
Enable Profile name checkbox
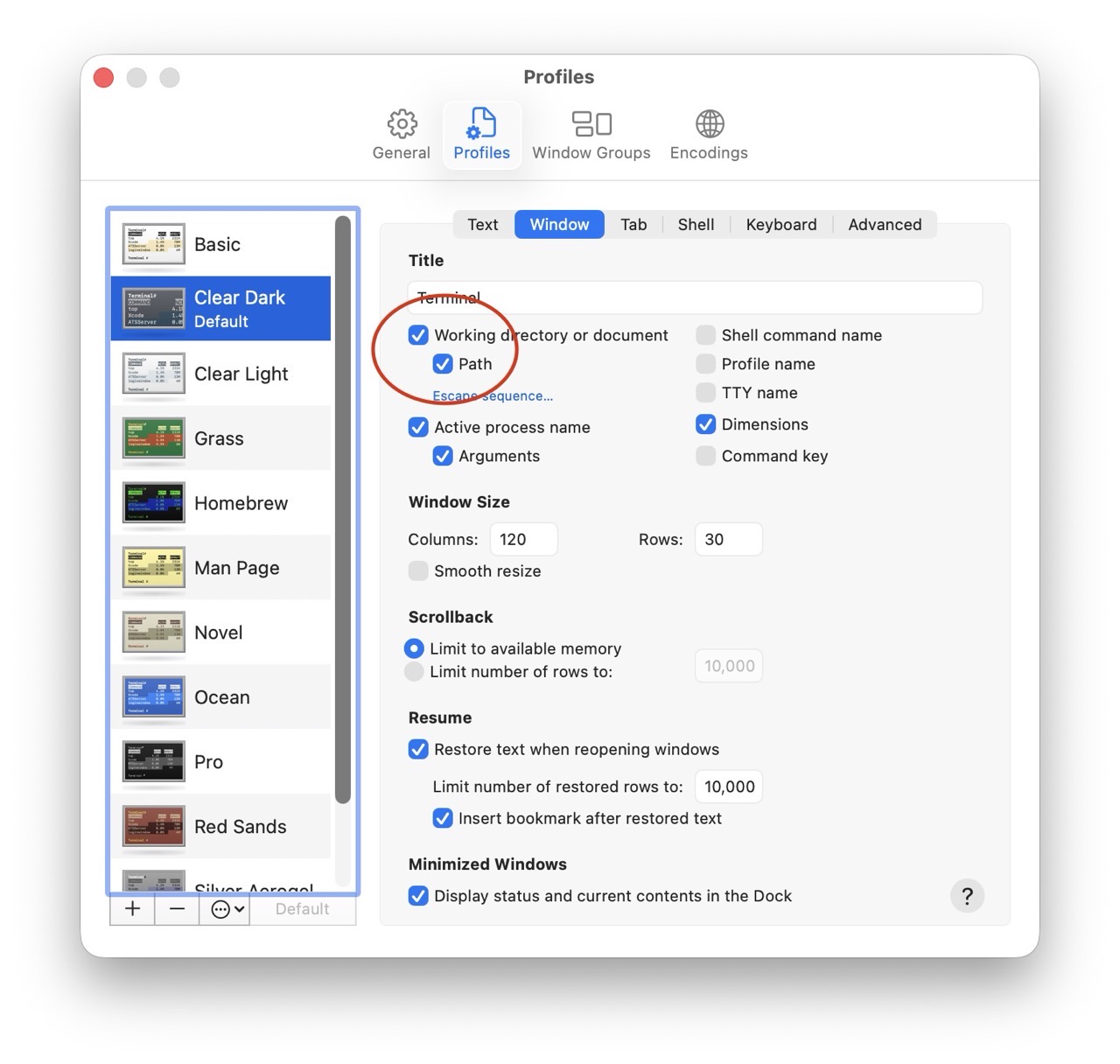(x=705, y=364)
